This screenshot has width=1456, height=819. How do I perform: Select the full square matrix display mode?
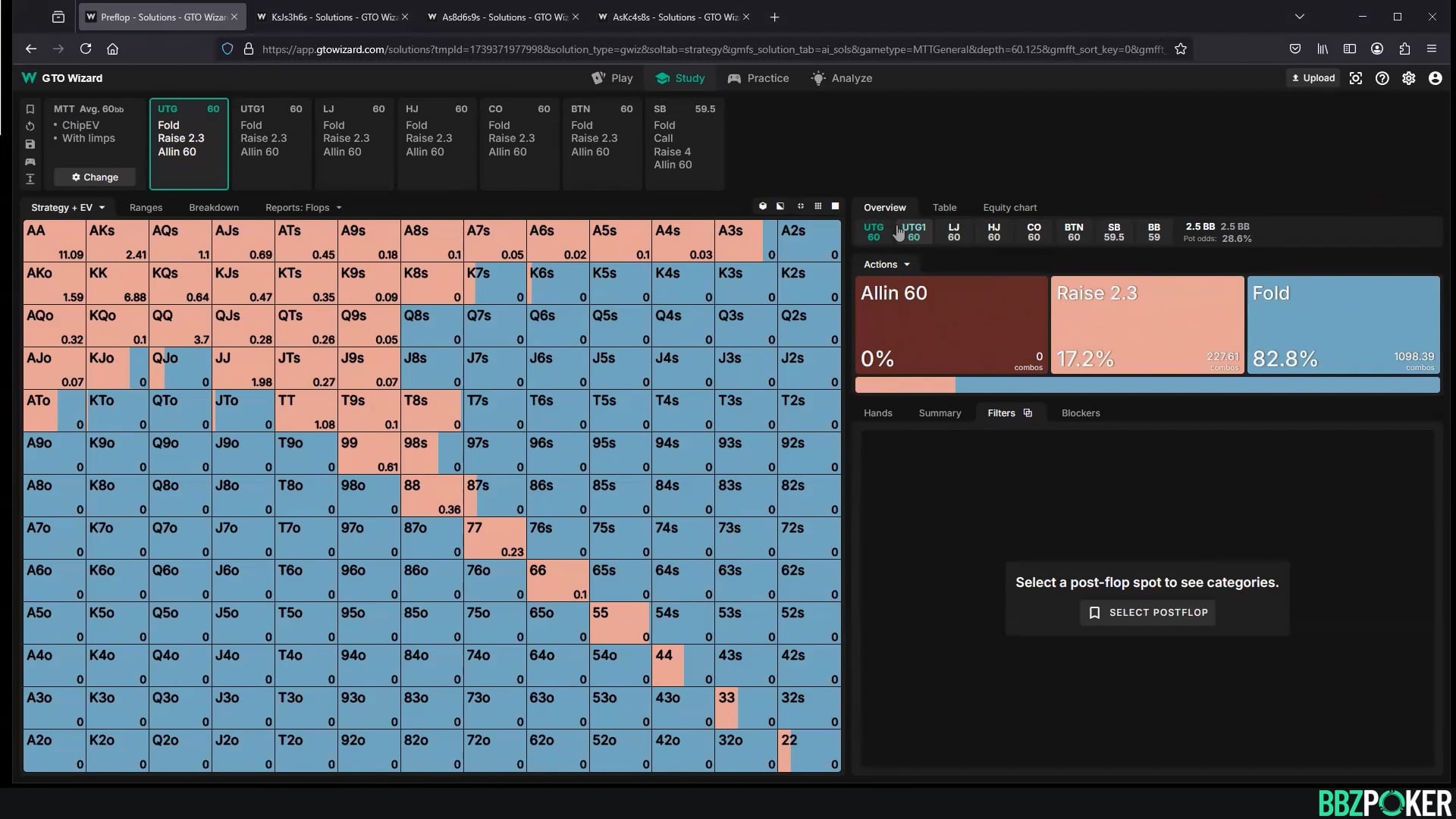pyautogui.click(x=836, y=206)
